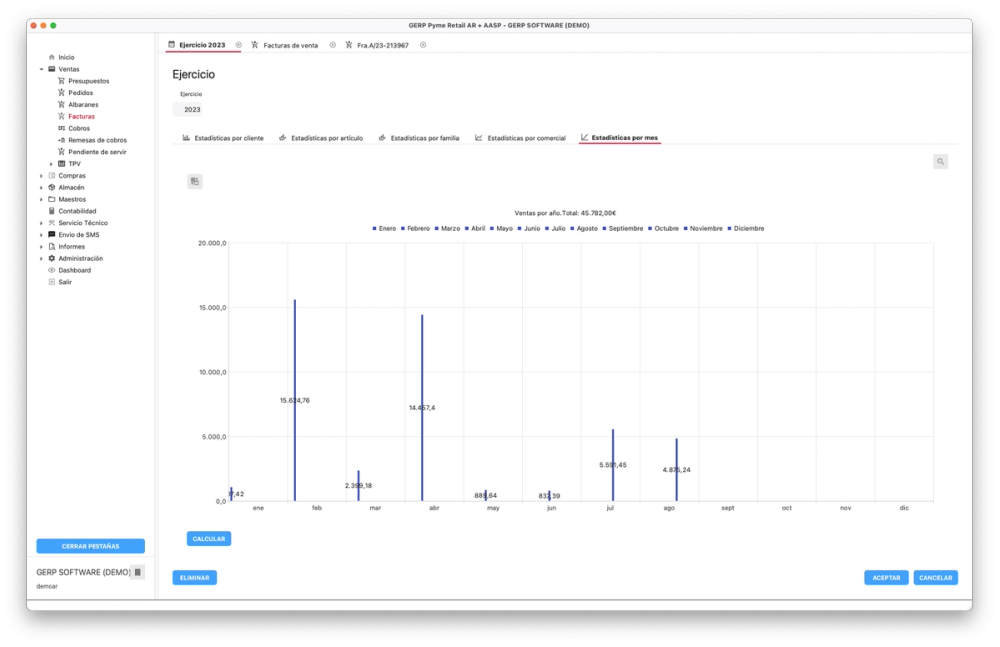This screenshot has width=1000, height=647.
Task: Switch to Estadísticas por artículo tab
Action: (321, 138)
